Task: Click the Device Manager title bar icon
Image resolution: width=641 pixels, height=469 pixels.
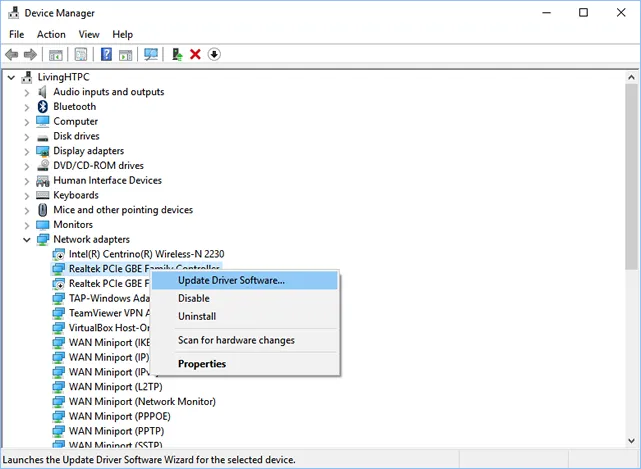Action: 13,13
